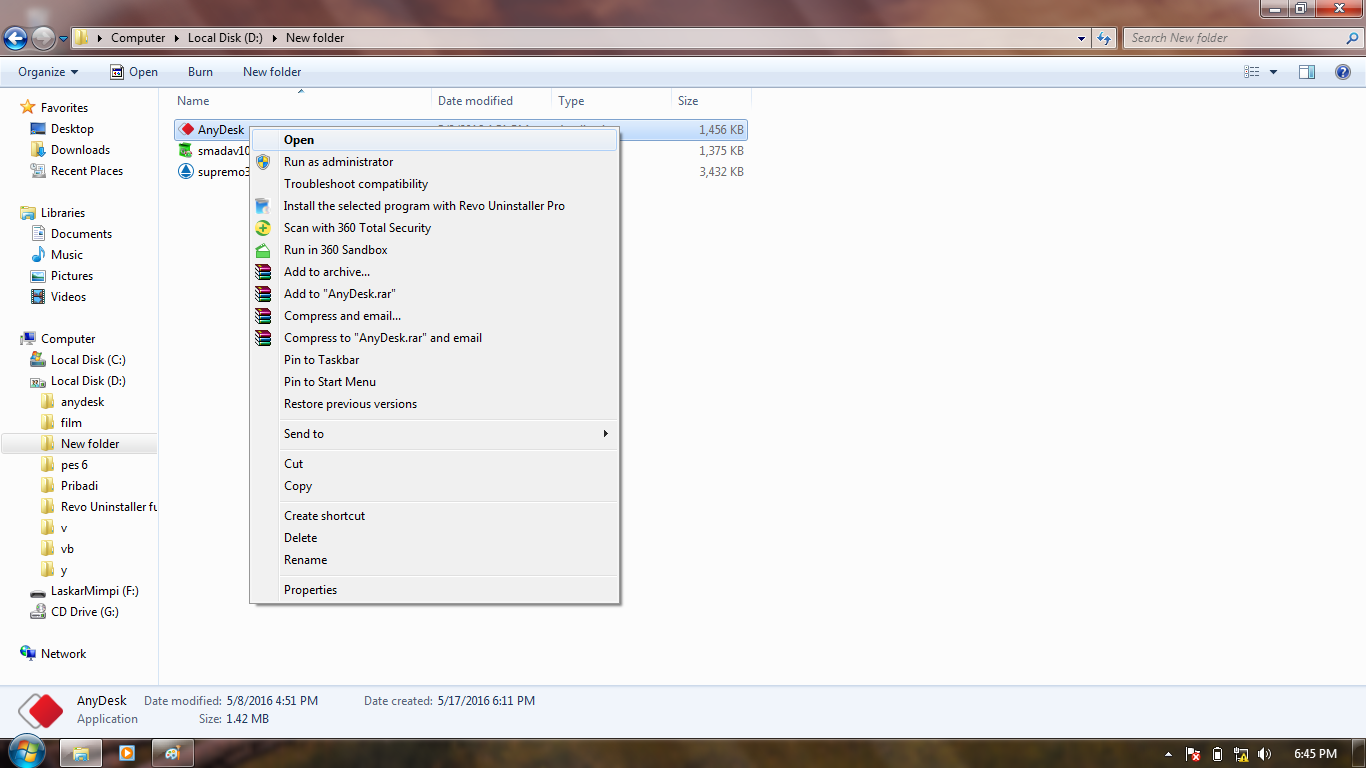Show the preview pane icon
The image size is (1366, 768).
pyautogui.click(x=1307, y=72)
